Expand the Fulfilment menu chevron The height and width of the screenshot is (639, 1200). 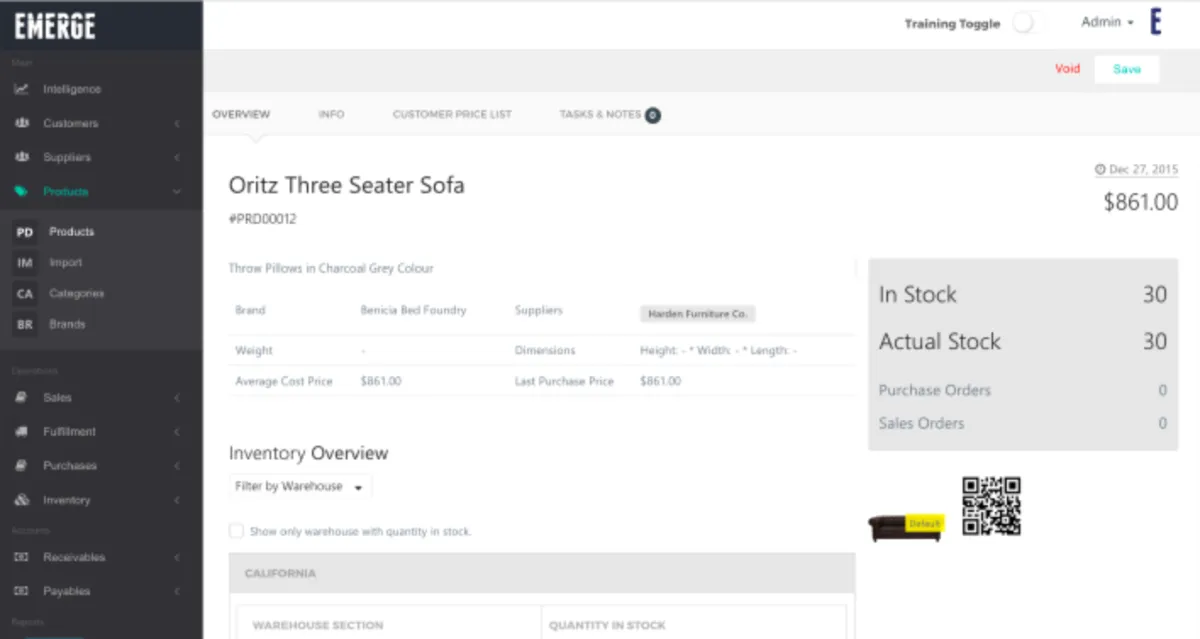click(x=177, y=432)
